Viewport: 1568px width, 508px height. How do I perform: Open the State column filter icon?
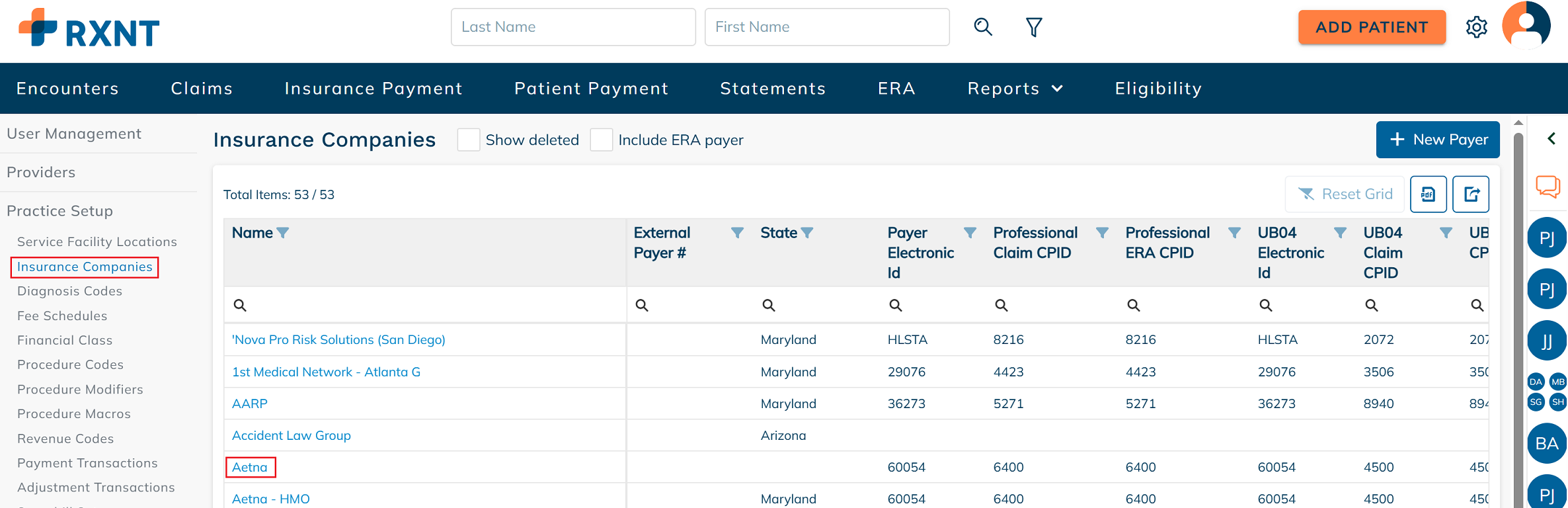pos(807,233)
